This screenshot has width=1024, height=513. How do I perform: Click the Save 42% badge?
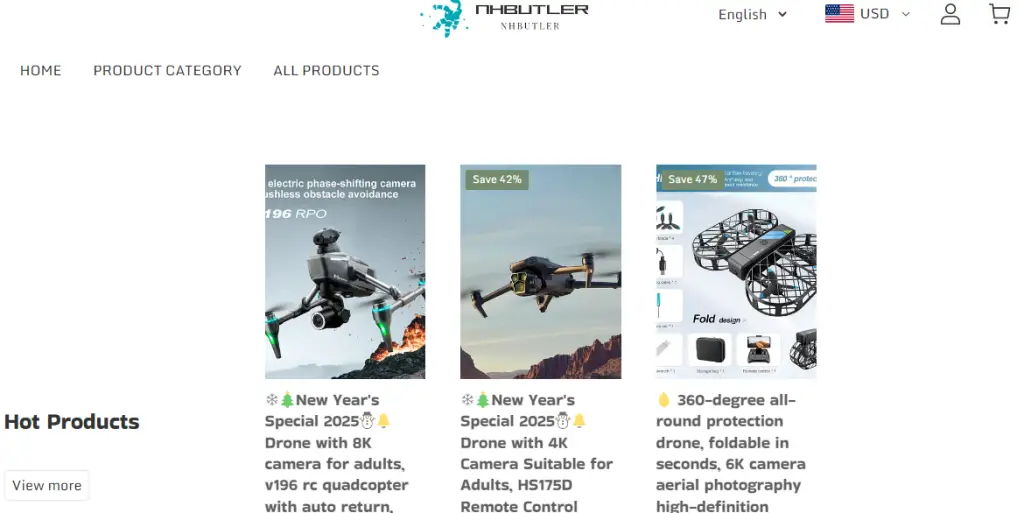point(497,179)
